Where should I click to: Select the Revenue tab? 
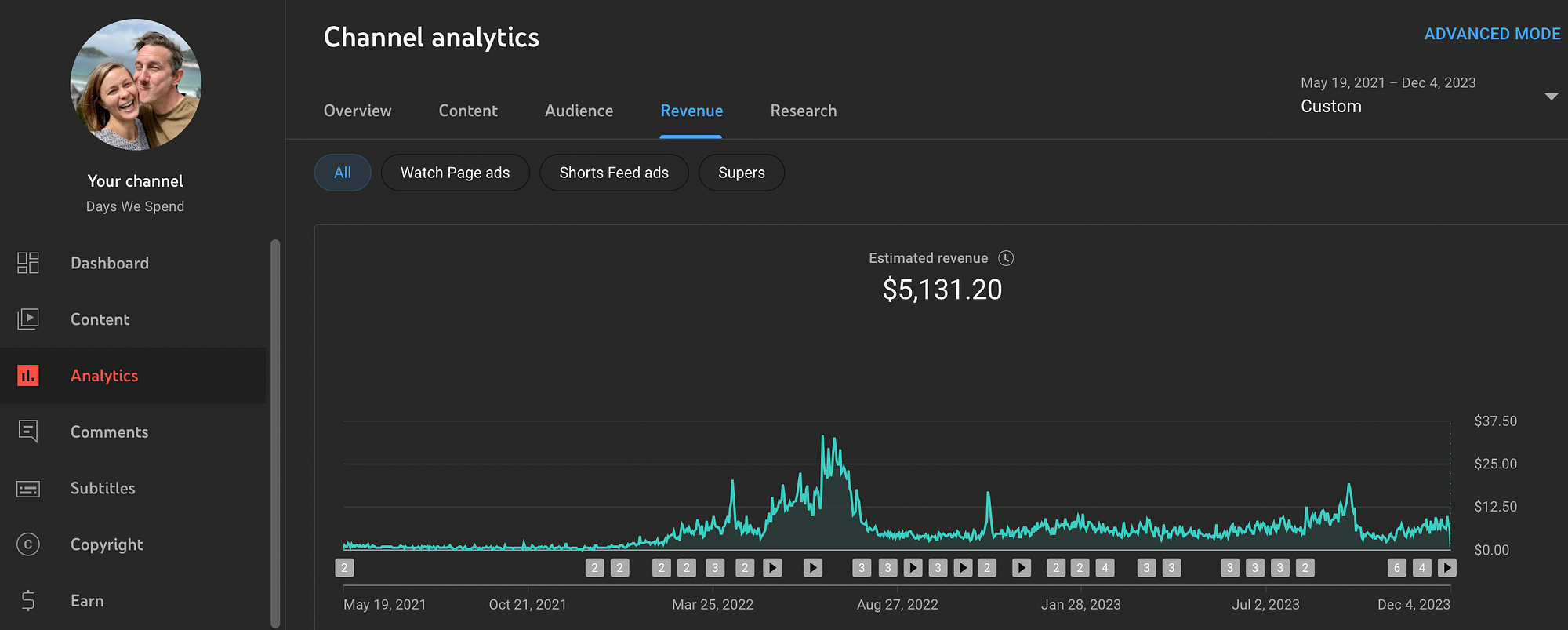pos(691,111)
